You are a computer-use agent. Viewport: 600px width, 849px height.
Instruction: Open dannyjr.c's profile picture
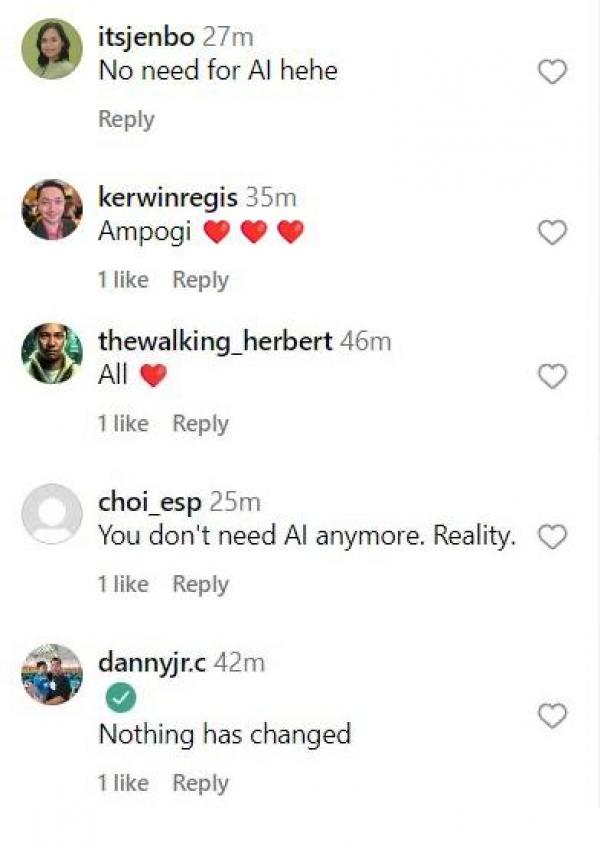point(52,674)
